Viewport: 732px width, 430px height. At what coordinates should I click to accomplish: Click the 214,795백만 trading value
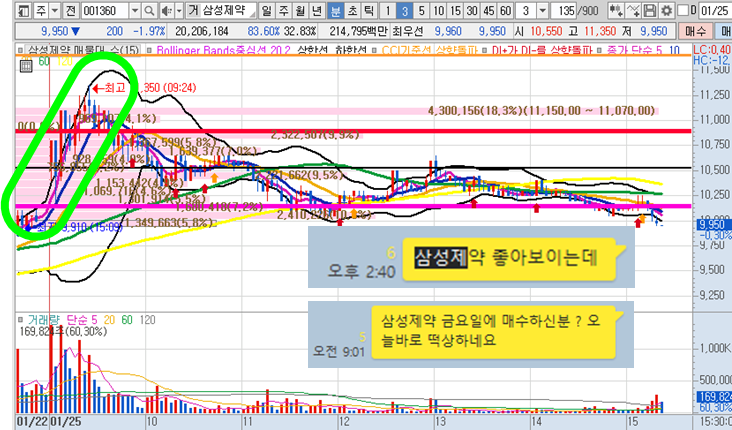359,31
